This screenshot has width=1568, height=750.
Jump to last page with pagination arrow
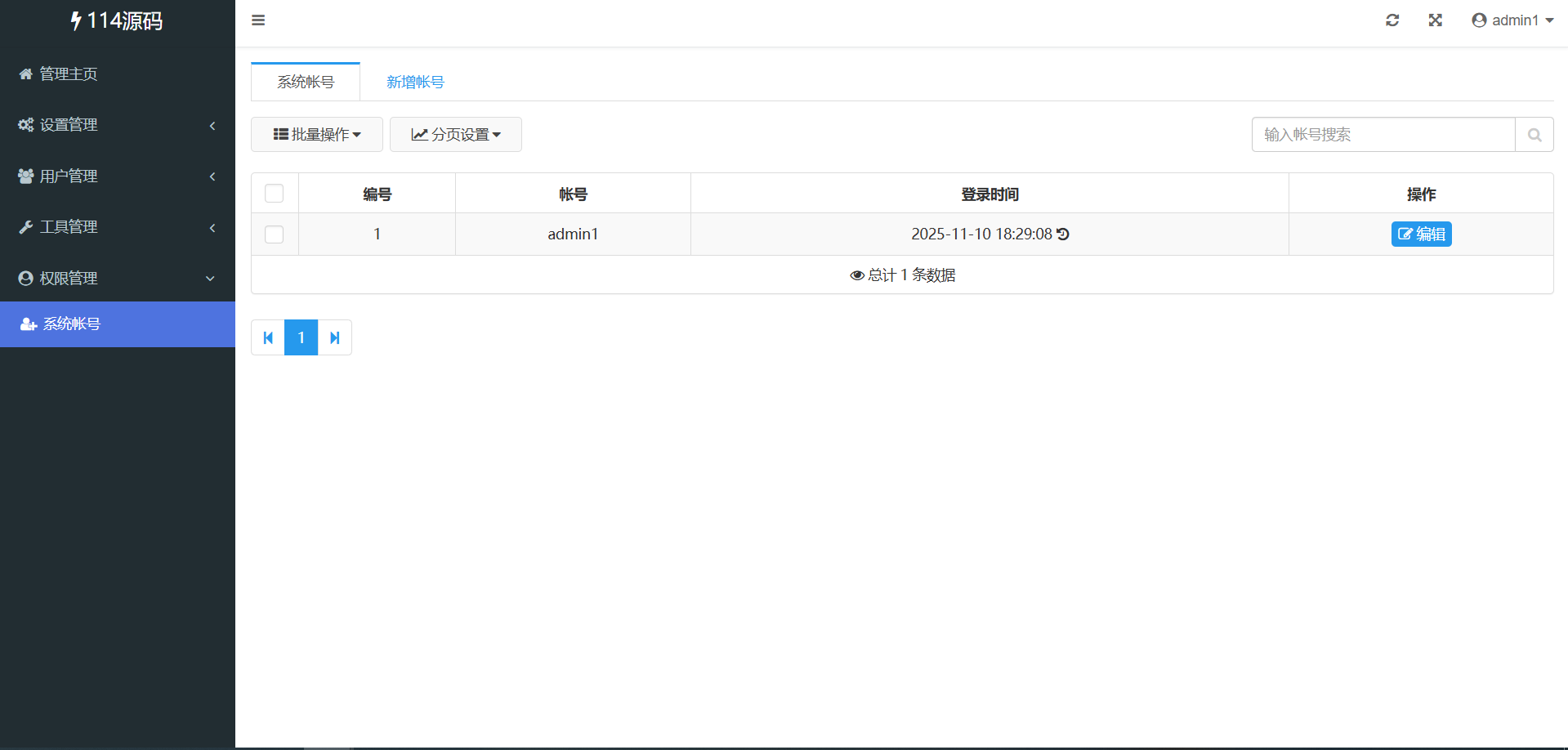point(334,337)
